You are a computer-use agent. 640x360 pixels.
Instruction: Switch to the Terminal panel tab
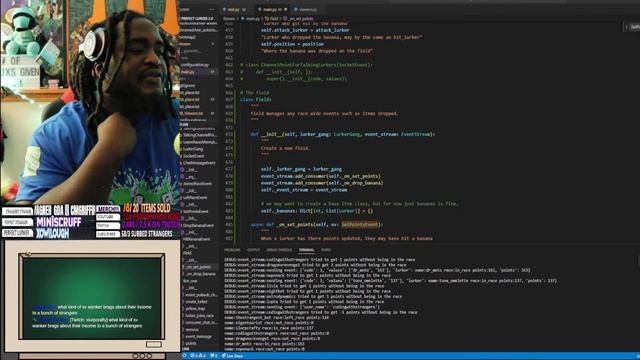click(306, 250)
